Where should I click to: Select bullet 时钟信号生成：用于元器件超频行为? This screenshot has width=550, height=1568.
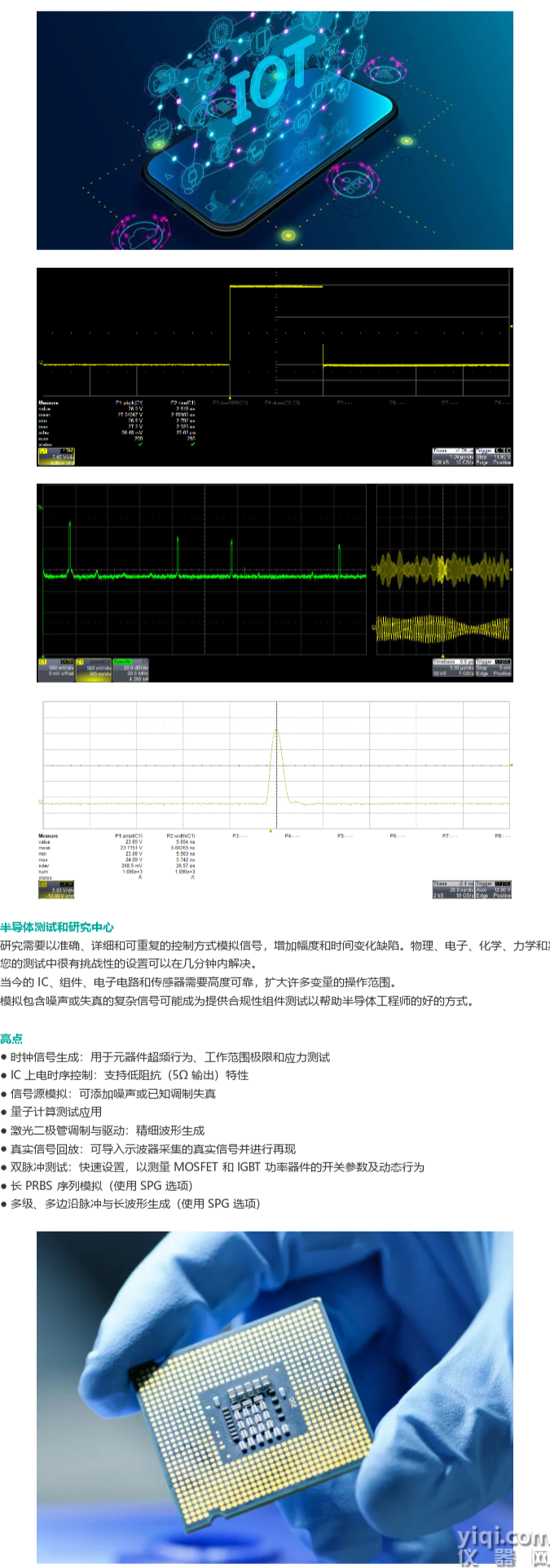click(165, 1057)
